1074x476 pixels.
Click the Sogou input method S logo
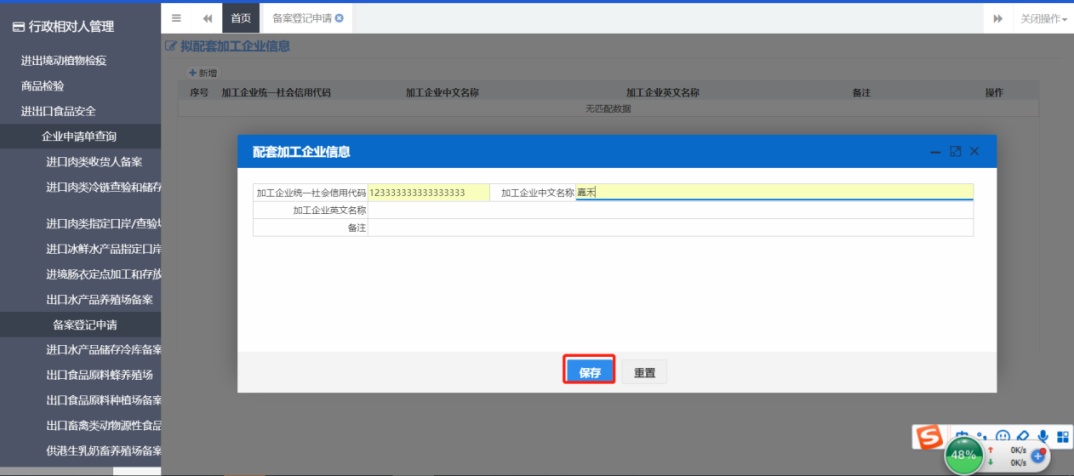point(930,438)
